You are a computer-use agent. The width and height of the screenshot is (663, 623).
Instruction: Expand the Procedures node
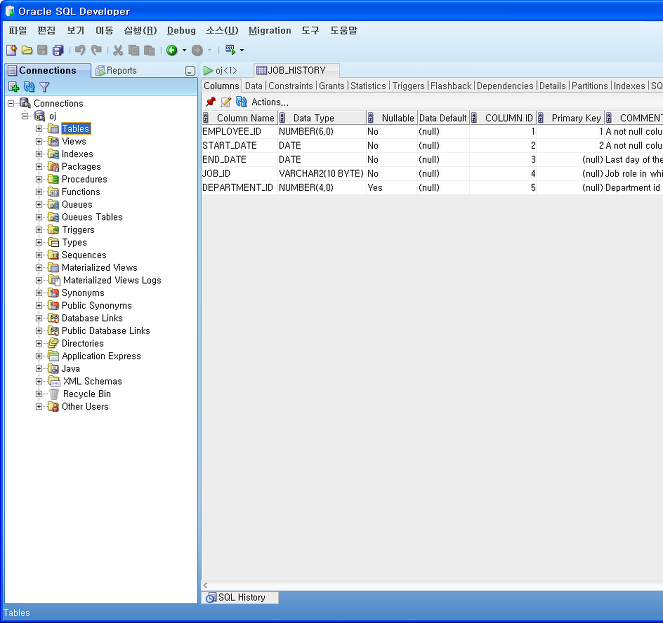point(39,179)
